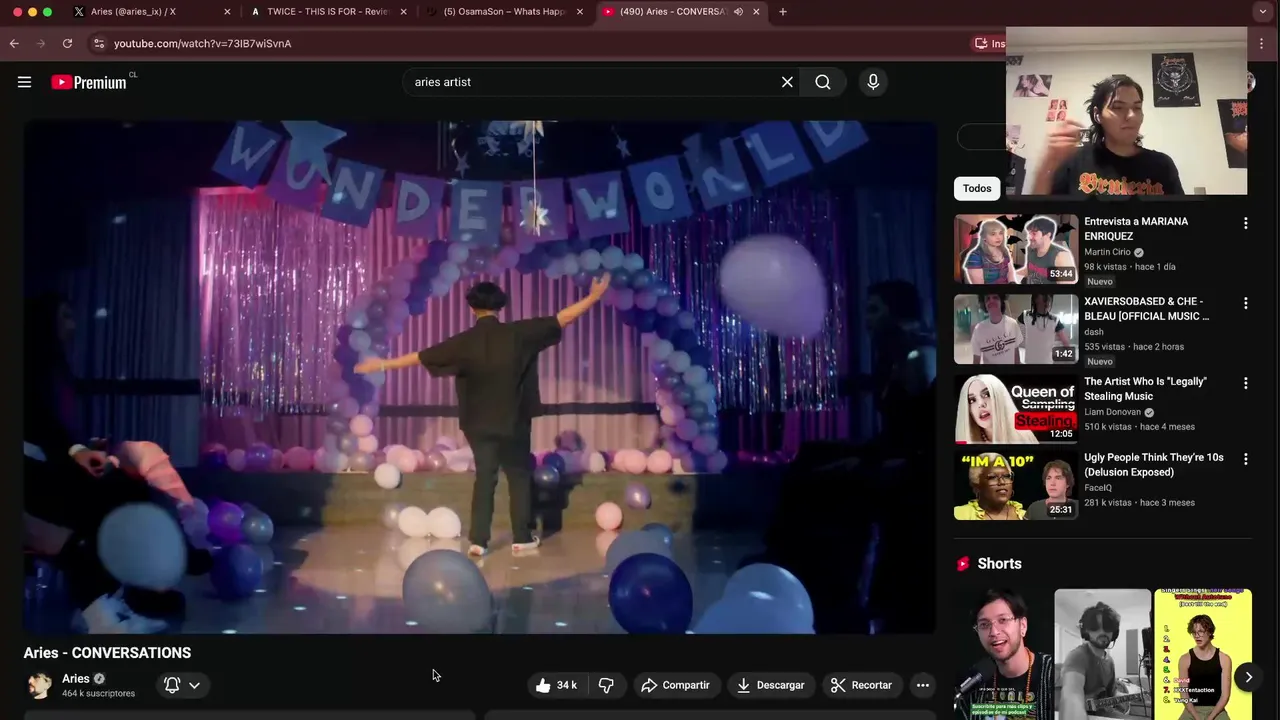The height and width of the screenshot is (720, 1280).
Task: Focus the address bar URL
Action: tap(202, 44)
